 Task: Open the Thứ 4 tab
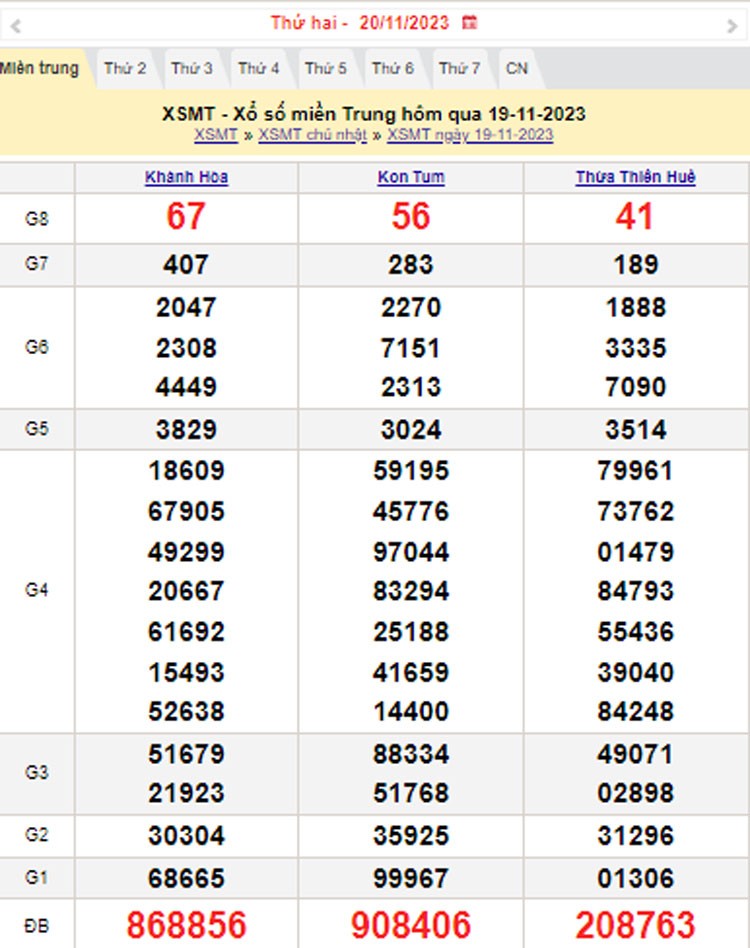coord(259,68)
